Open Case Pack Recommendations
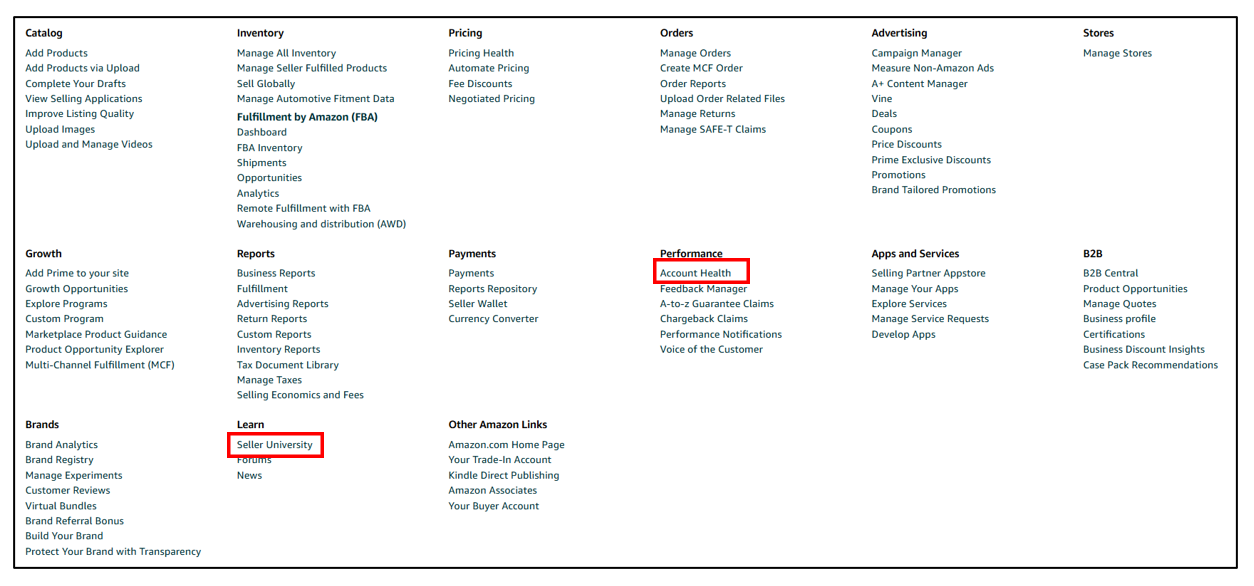The image size is (1254, 586). pyautogui.click(x=1151, y=365)
